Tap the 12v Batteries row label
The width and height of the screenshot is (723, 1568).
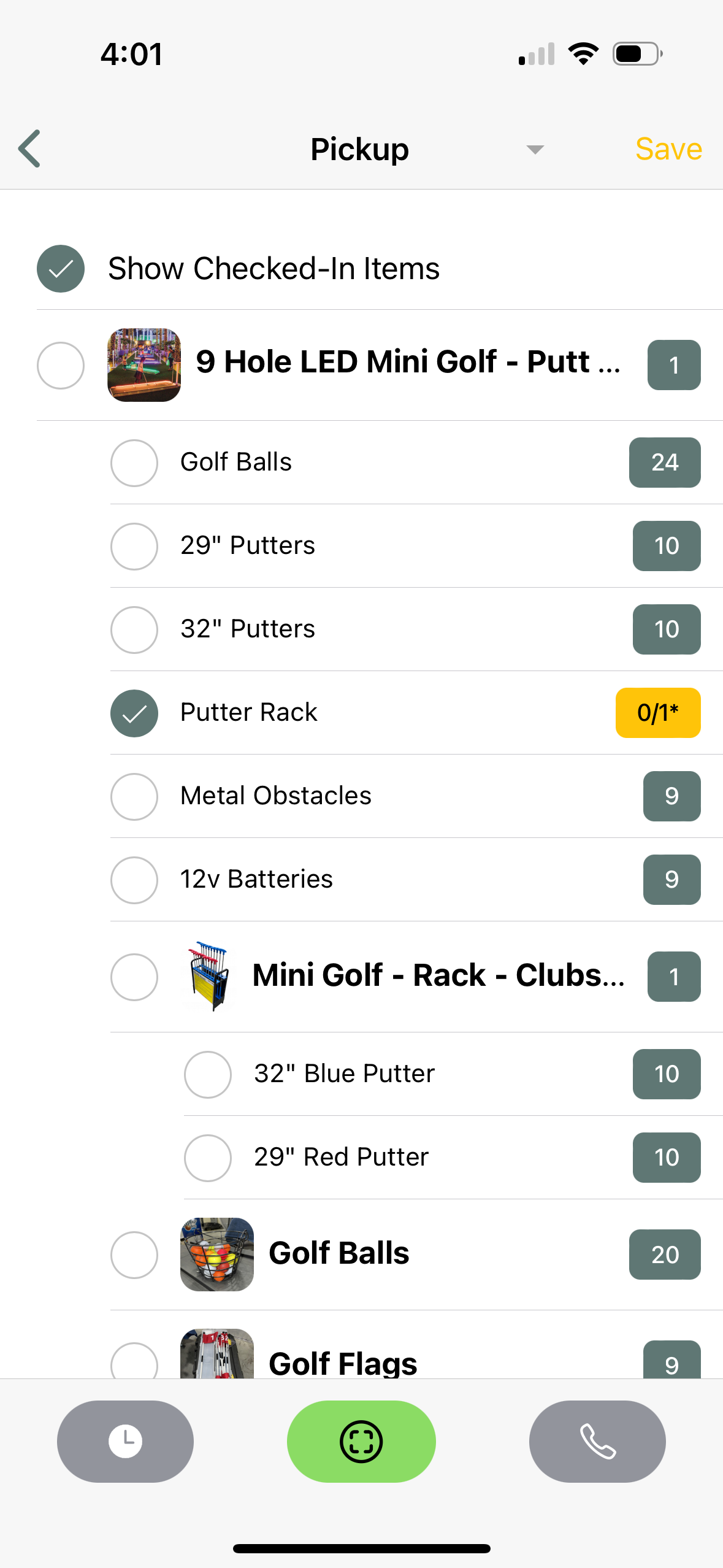click(256, 879)
